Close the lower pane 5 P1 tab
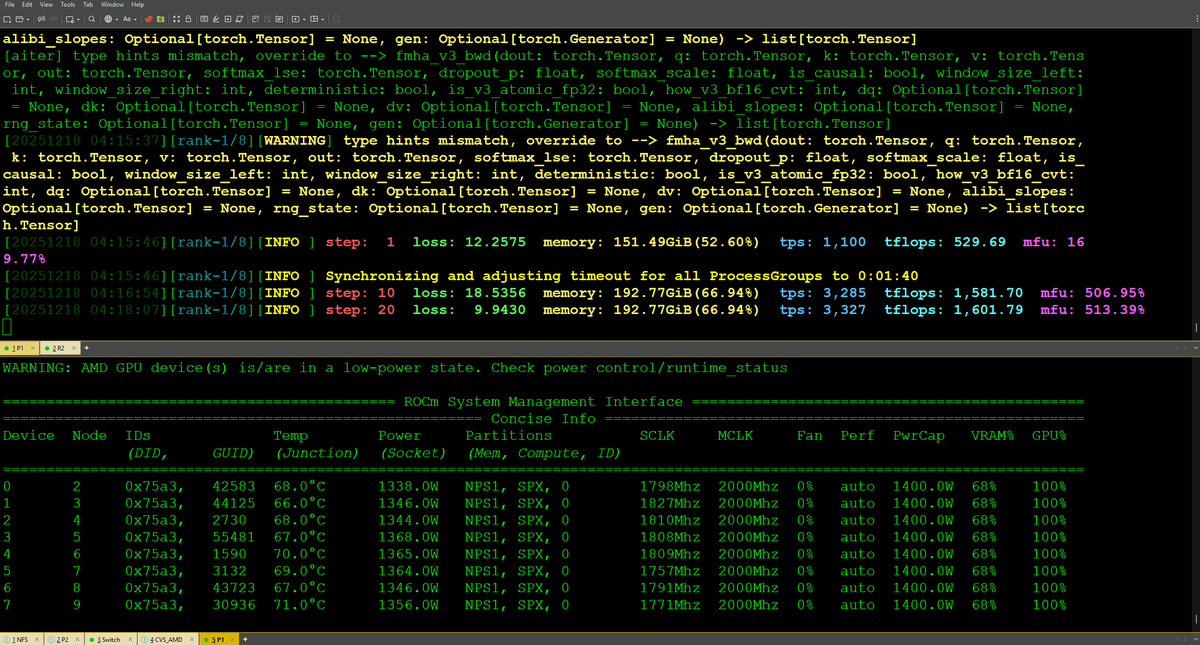The height and width of the screenshot is (645, 1200). pyautogui.click(x=232, y=639)
